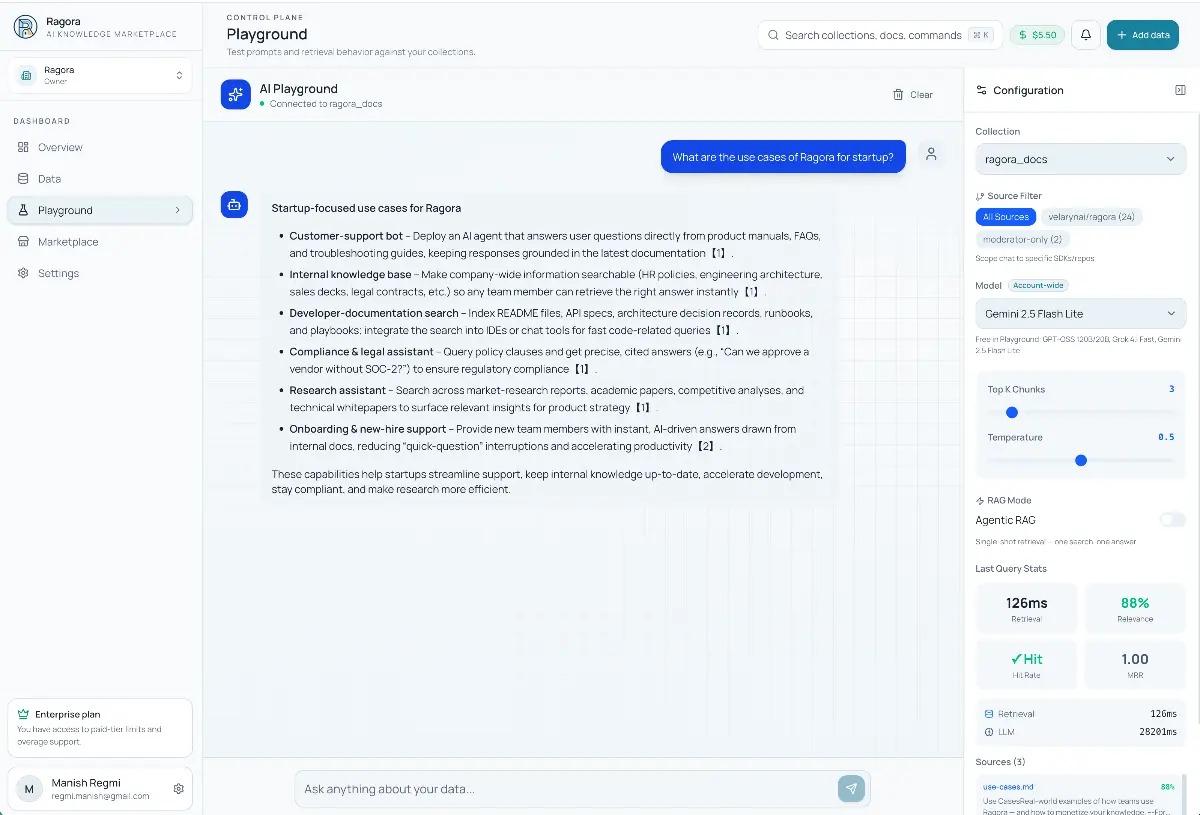Select the All Sources filter chip
Viewport: 1200px width, 815px height.
(x=1005, y=217)
